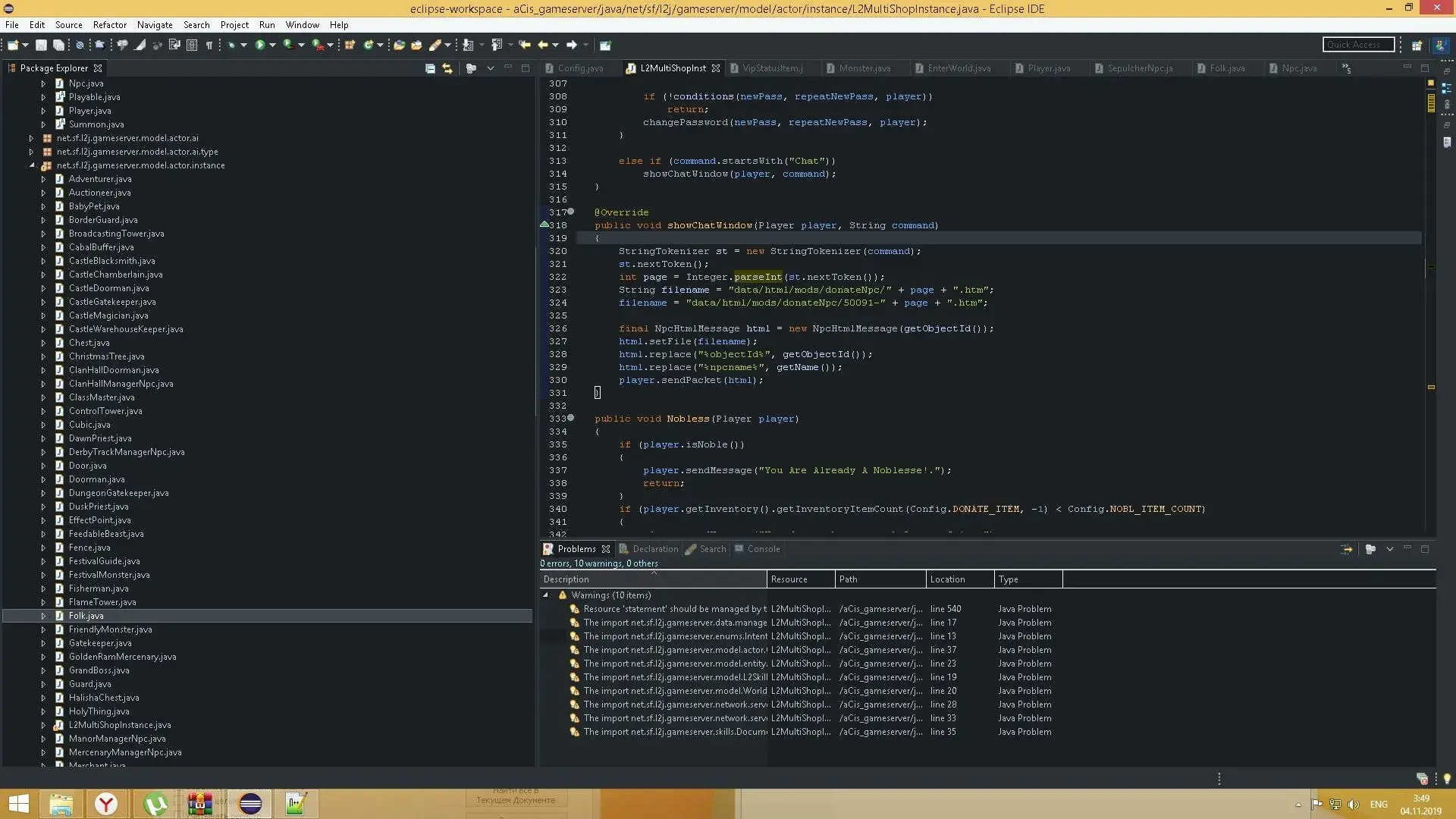Expand the net.sf.l2j.gameserver.model.actor.ai package
Viewport: 1456px width, 819px height.
[x=31, y=138]
